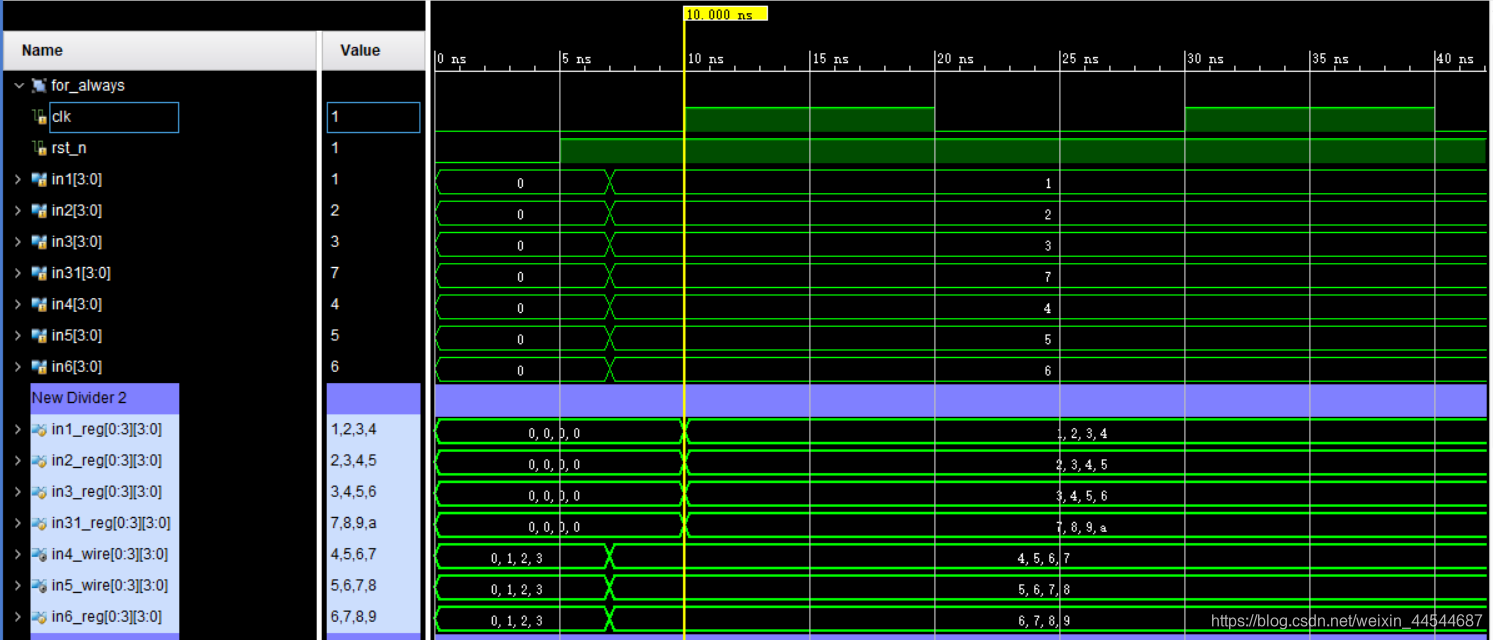Expand the in3[3:0] signal bus
This screenshot has height=640, width=1493.
(18, 242)
